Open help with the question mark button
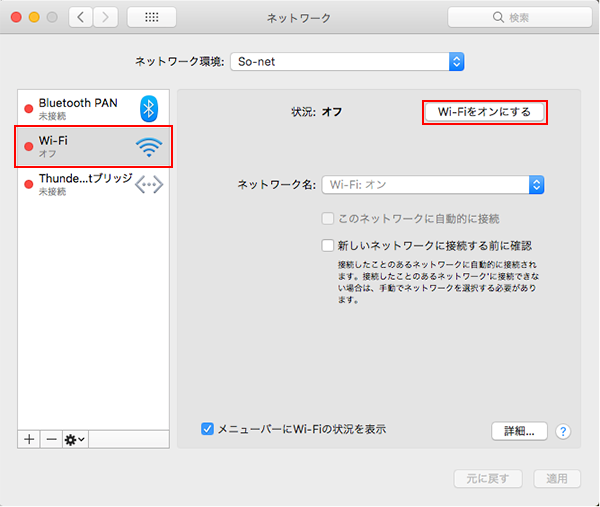This screenshot has height=507, width=600. (563, 431)
